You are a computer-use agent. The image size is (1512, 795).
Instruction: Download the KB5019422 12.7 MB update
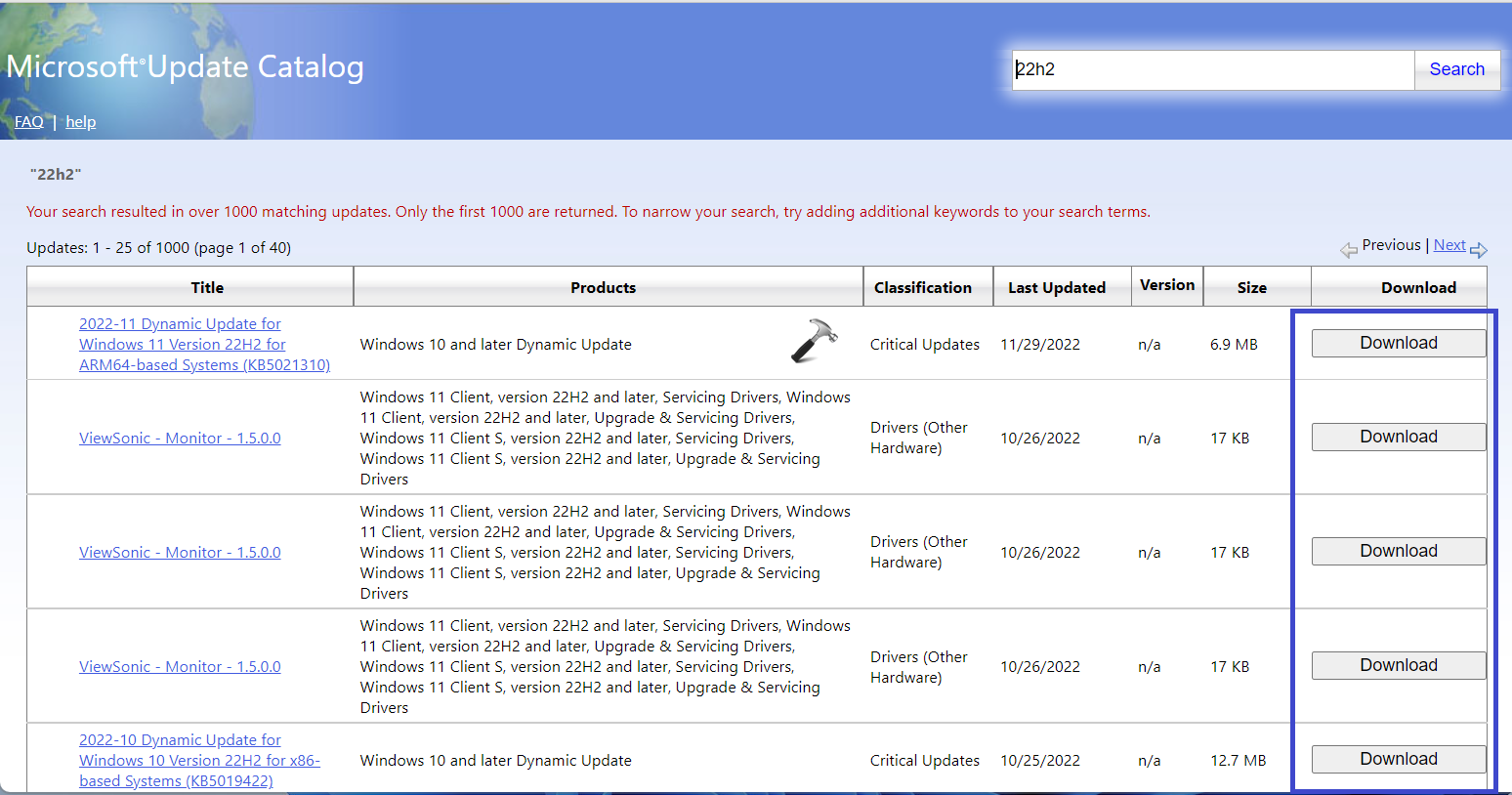pyautogui.click(x=1398, y=759)
